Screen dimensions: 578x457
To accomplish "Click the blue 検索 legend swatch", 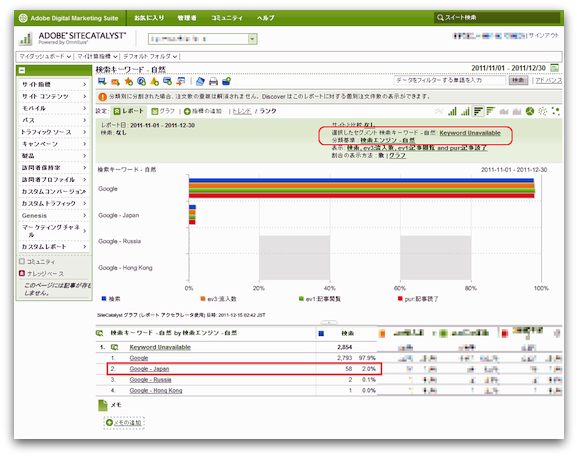I will tap(104, 299).
